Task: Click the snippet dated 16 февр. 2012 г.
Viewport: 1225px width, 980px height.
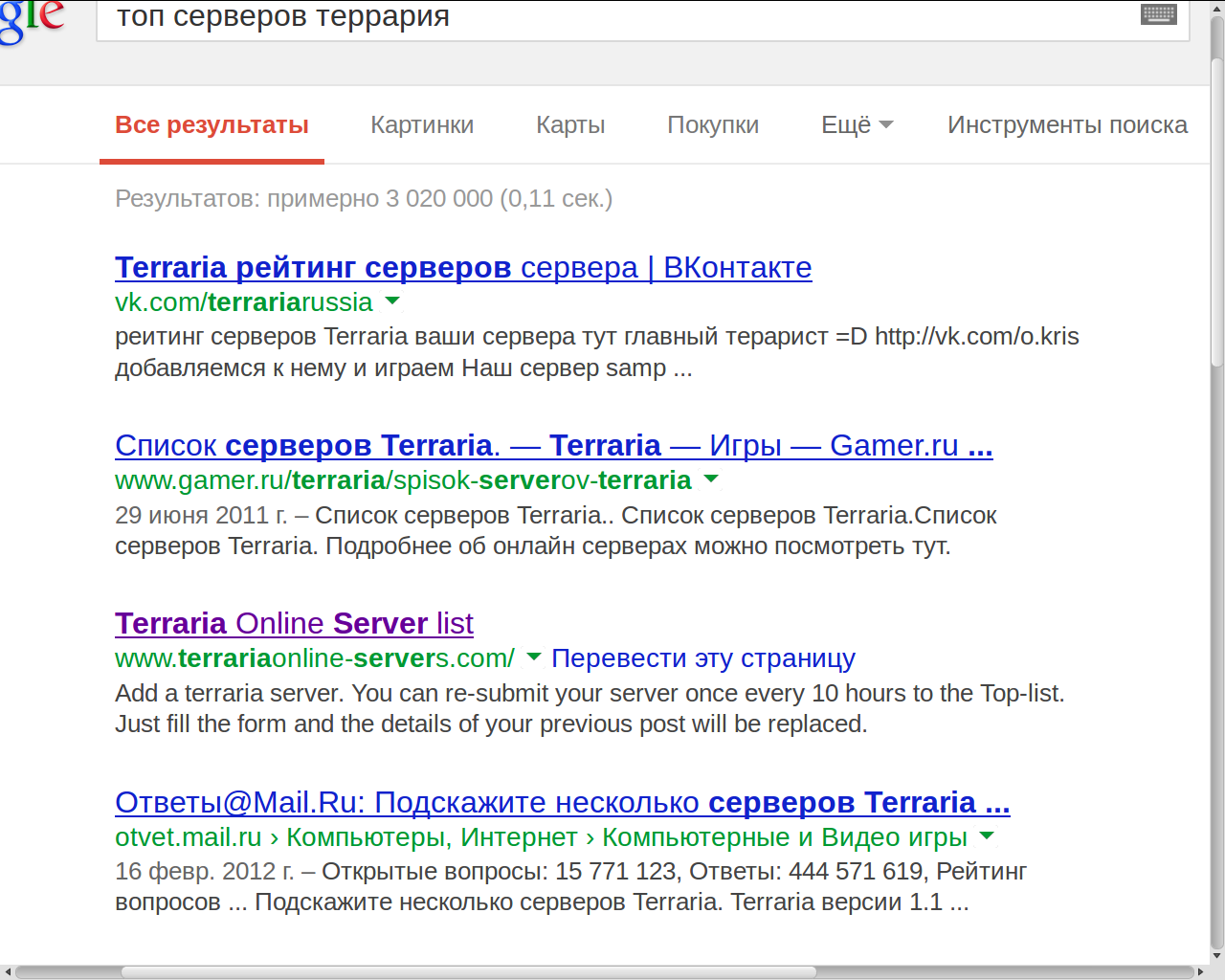Action: 570,886
